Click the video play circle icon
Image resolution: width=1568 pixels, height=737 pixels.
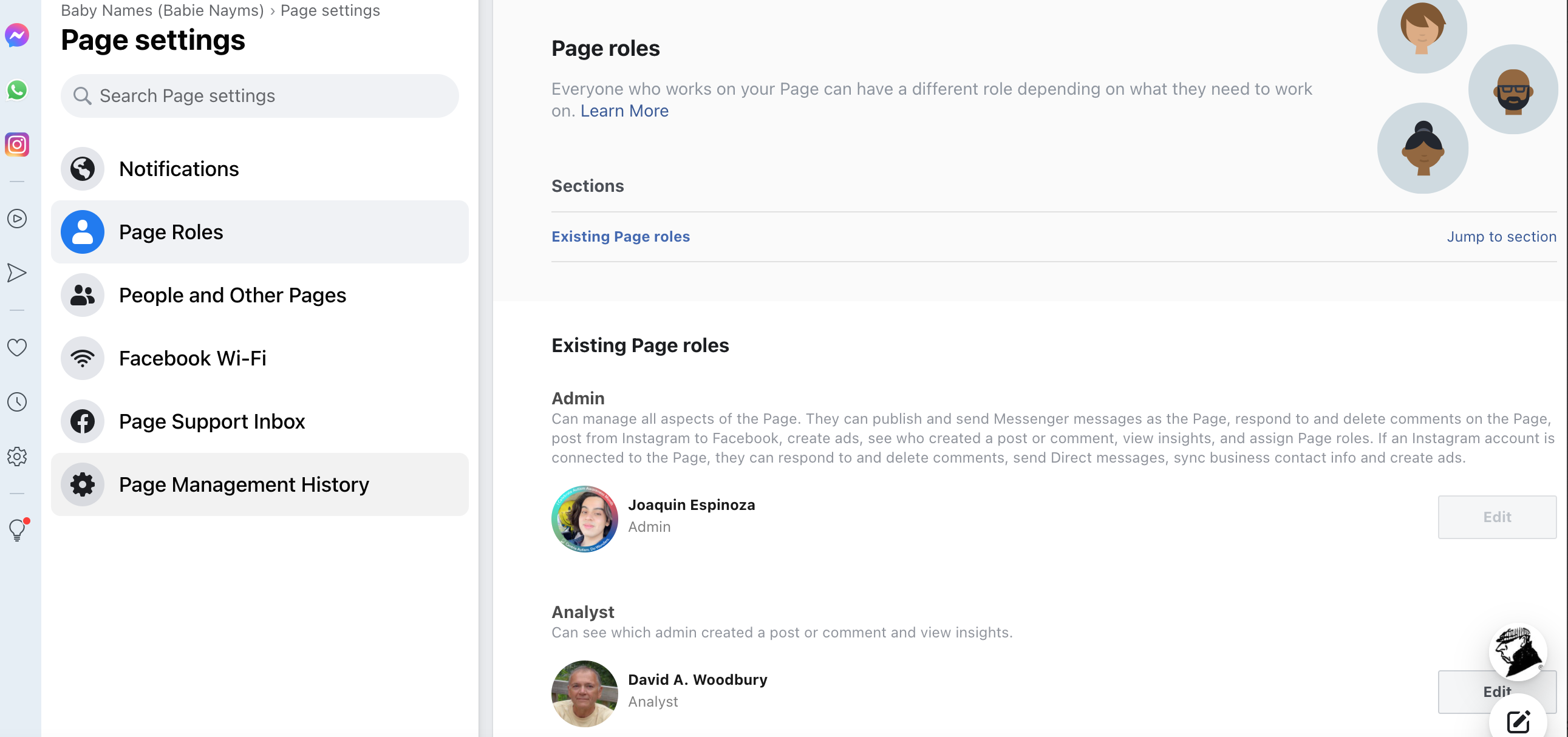point(17,219)
